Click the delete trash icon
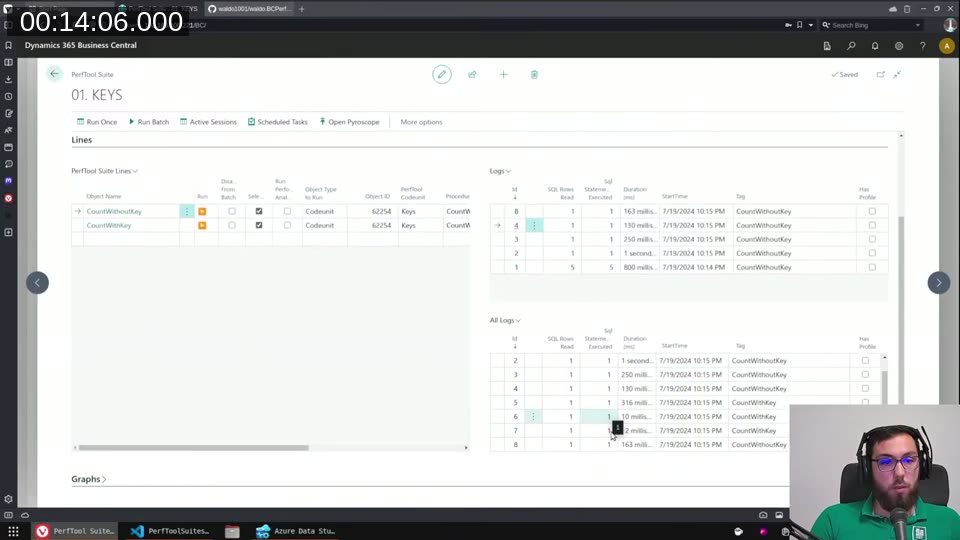This screenshot has height=540, width=960. [x=534, y=75]
